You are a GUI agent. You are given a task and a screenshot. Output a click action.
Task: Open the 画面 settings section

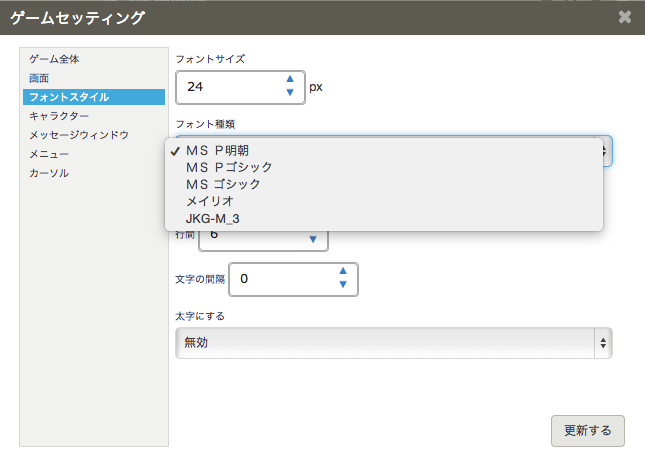click(x=39, y=78)
